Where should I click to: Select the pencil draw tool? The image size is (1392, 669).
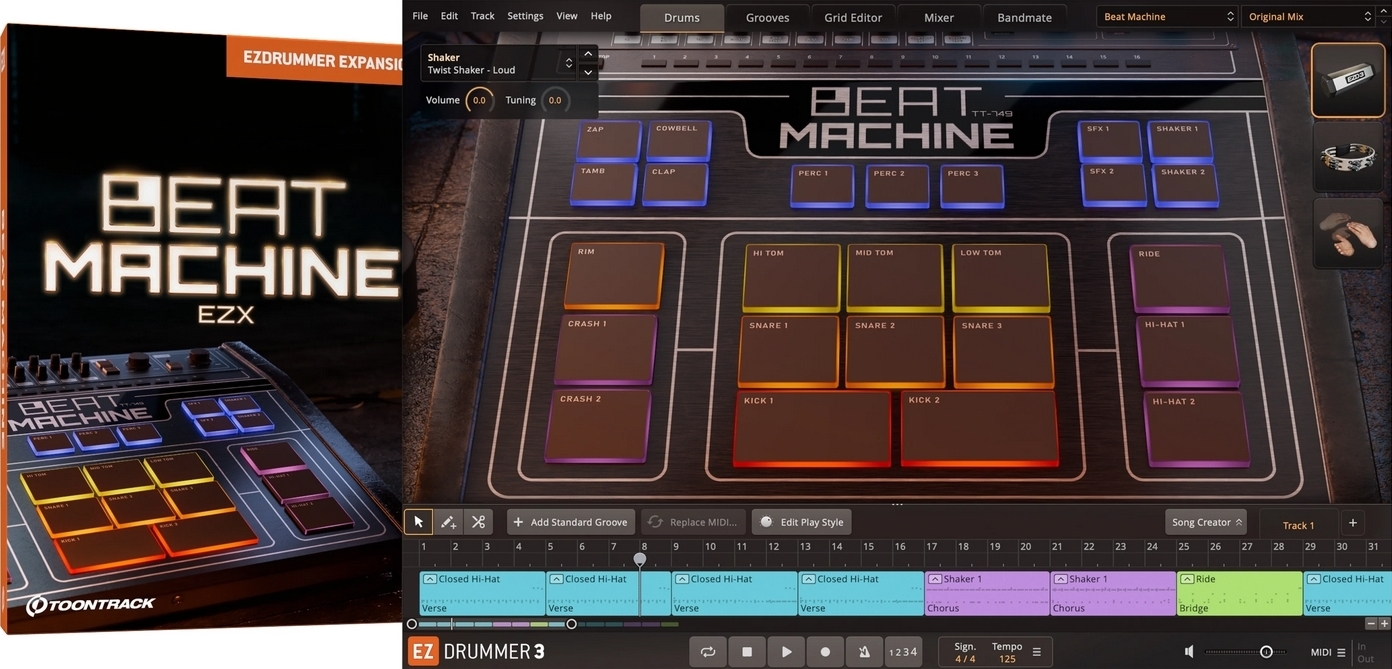[448, 521]
